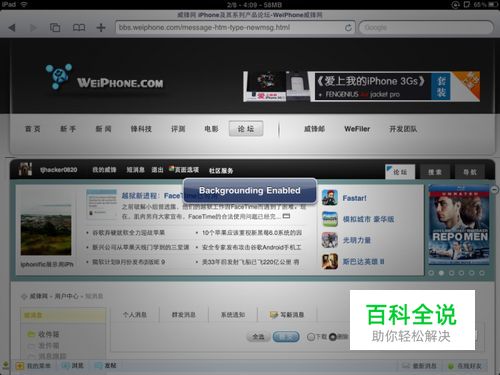This screenshot has height=375, width=500.
Task: Open the 开发团队 link
Action: [403, 129]
